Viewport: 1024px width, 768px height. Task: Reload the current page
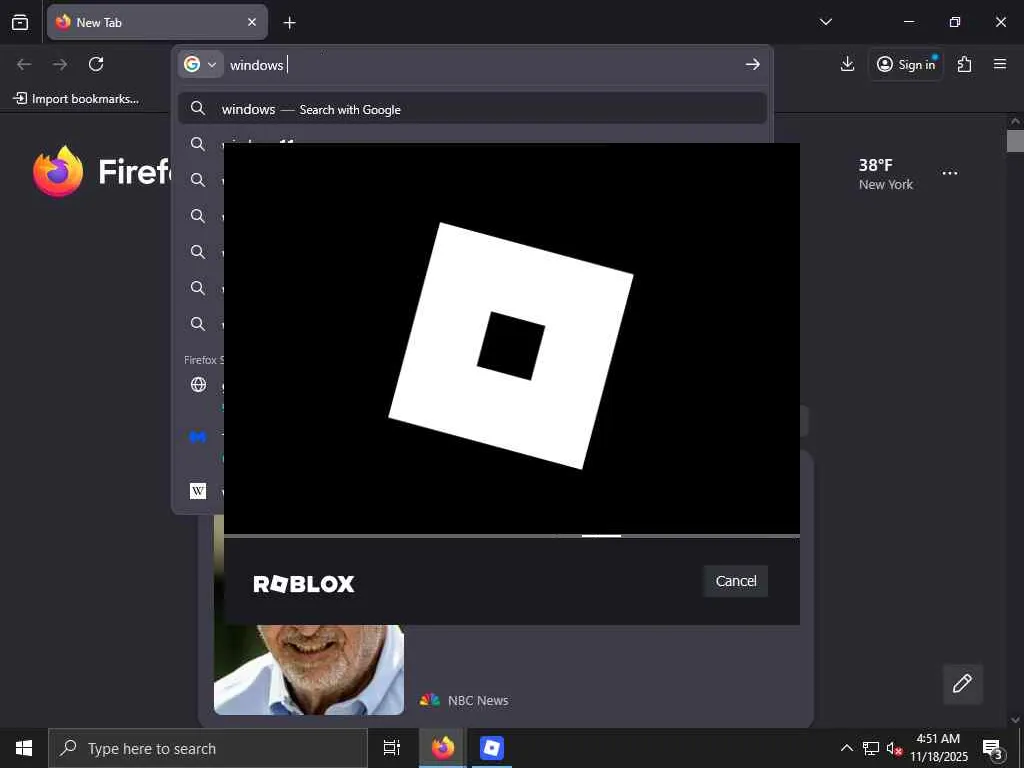(96, 64)
